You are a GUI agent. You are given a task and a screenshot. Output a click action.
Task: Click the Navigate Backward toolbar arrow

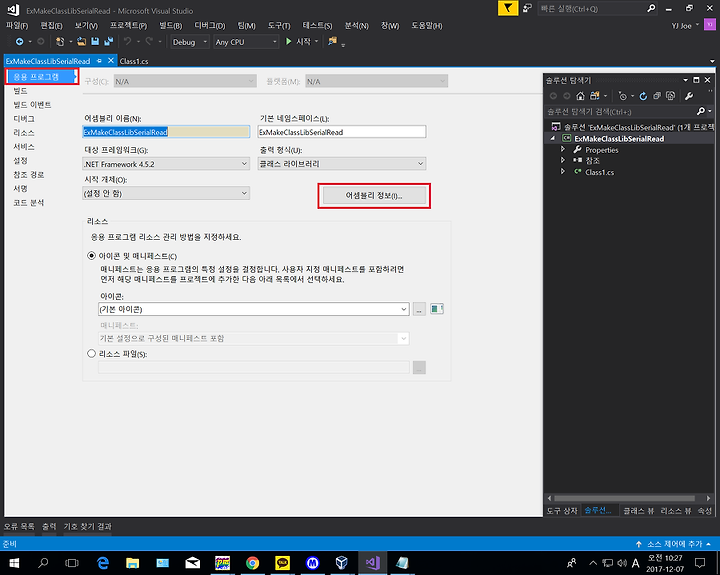(19, 42)
